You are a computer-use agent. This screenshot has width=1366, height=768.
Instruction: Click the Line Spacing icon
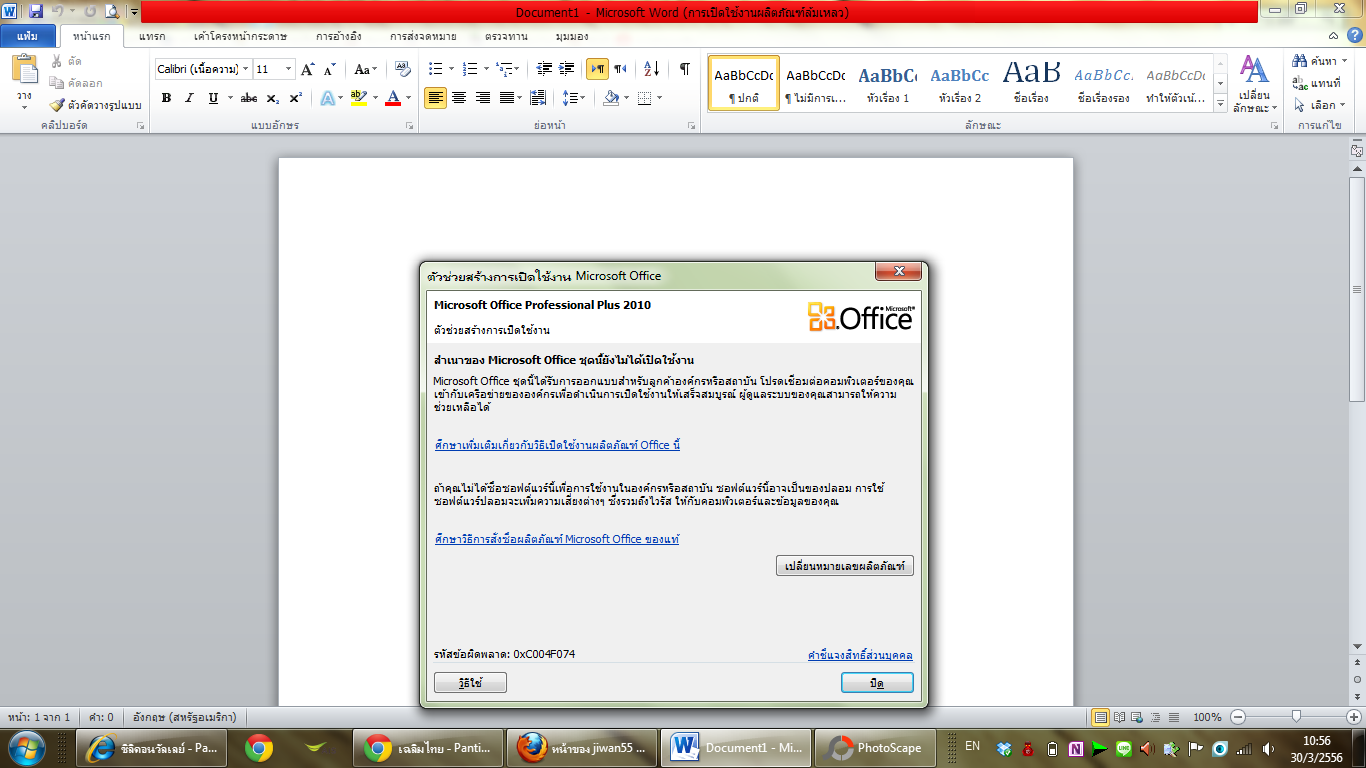pyautogui.click(x=569, y=98)
